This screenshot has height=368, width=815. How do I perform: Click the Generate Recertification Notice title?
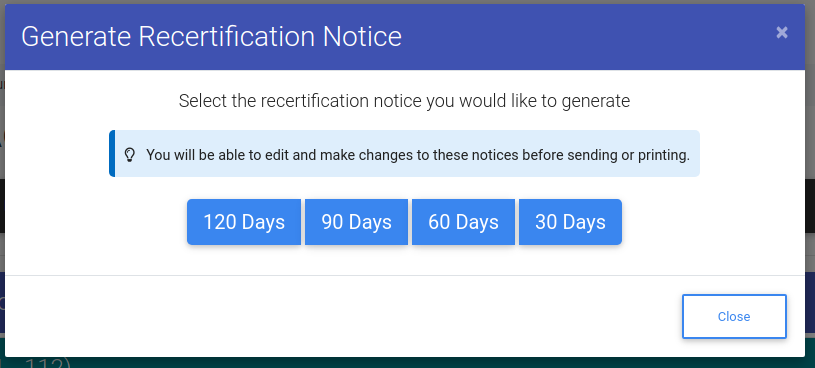pos(211,37)
